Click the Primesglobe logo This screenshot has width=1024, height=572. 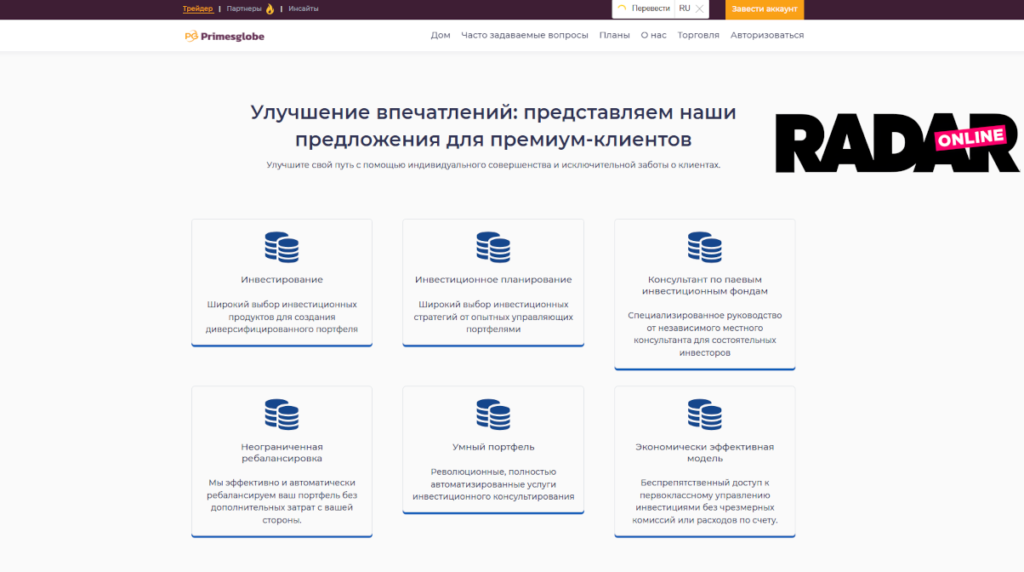pyautogui.click(x=224, y=36)
